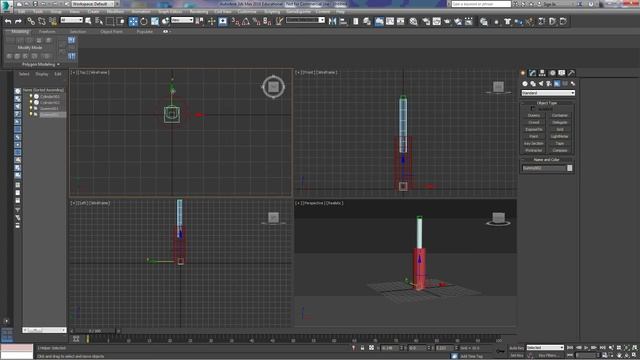The height and width of the screenshot is (360, 640).
Task: Open the Display menu in Scene Explorer
Action: [42, 74]
